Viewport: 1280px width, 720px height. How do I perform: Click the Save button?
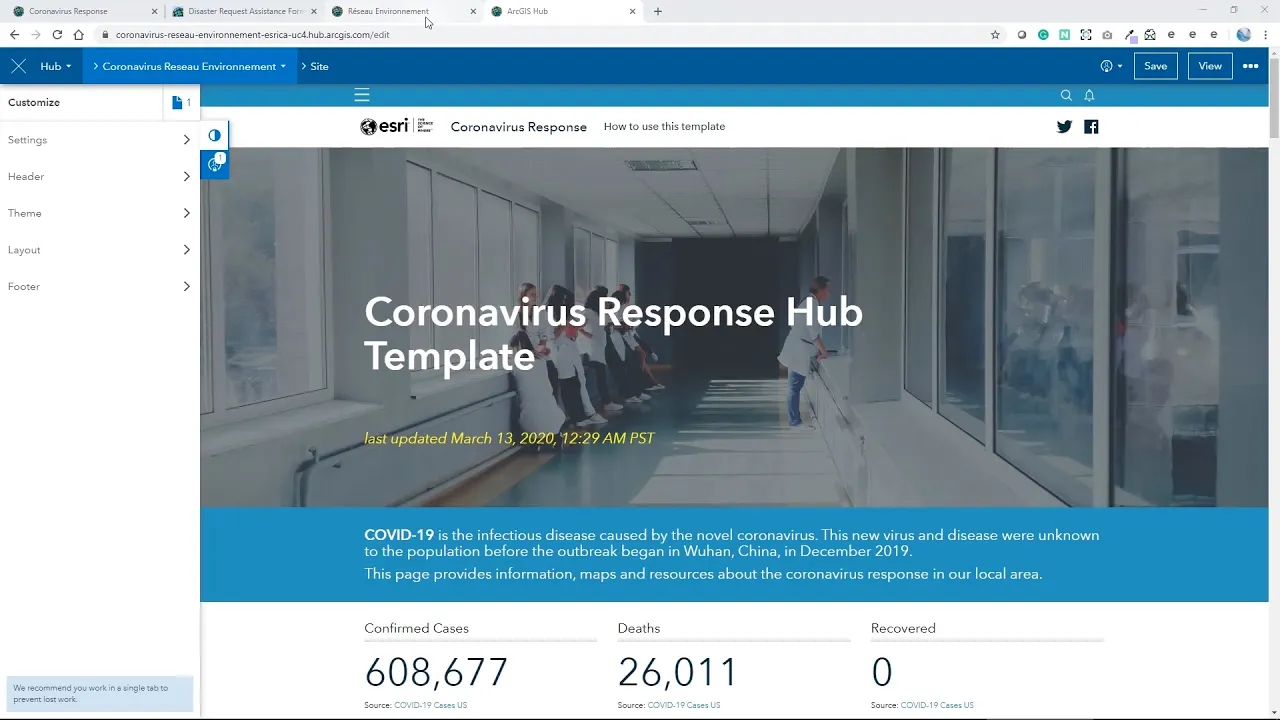pos(1155,66)
